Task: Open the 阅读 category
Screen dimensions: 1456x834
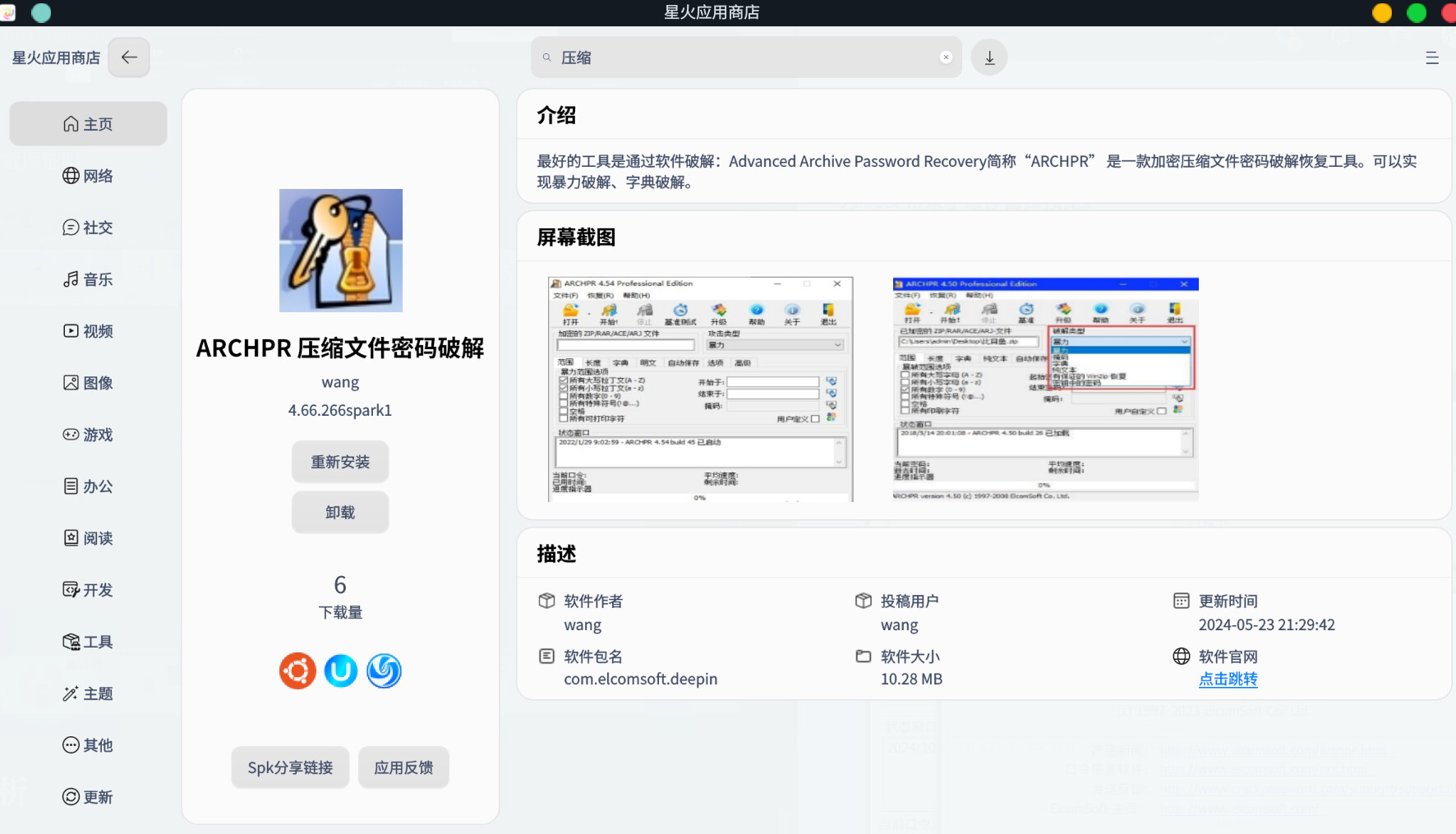Action: click(x=88, y=538)
